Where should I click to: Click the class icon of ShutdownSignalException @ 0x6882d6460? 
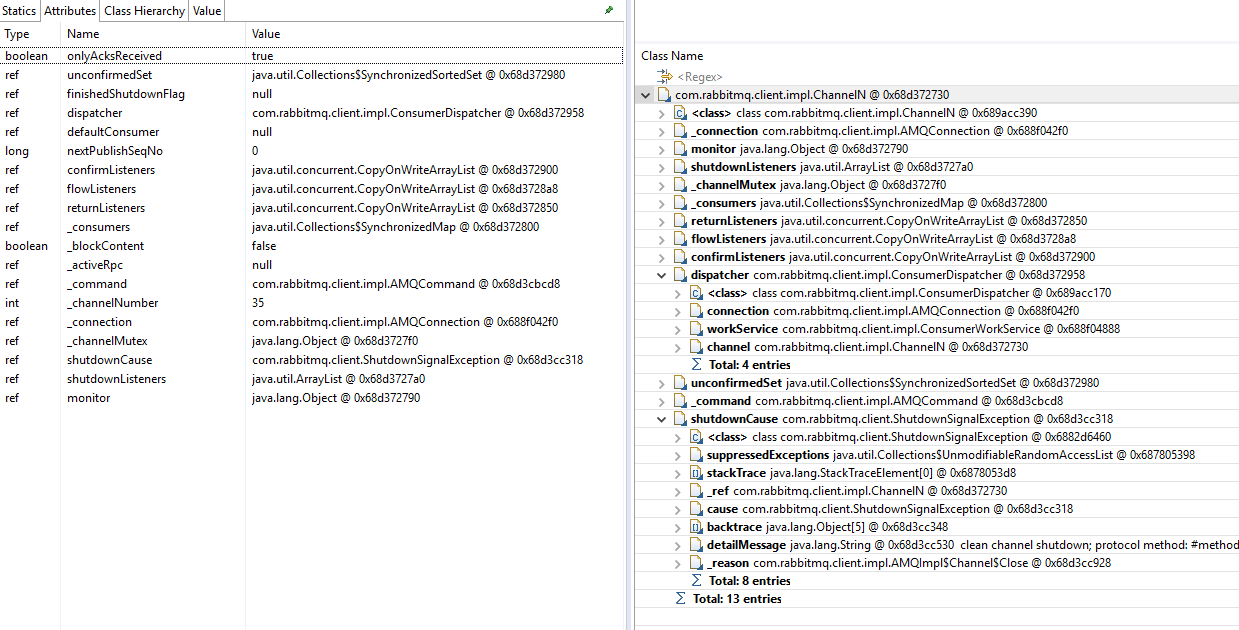point(697,437)
